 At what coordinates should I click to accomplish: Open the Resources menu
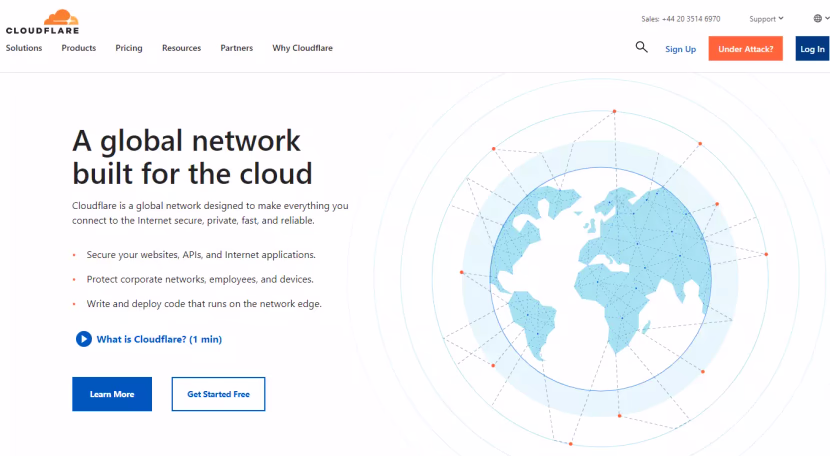pyautogui.click(x=182, y=48)
